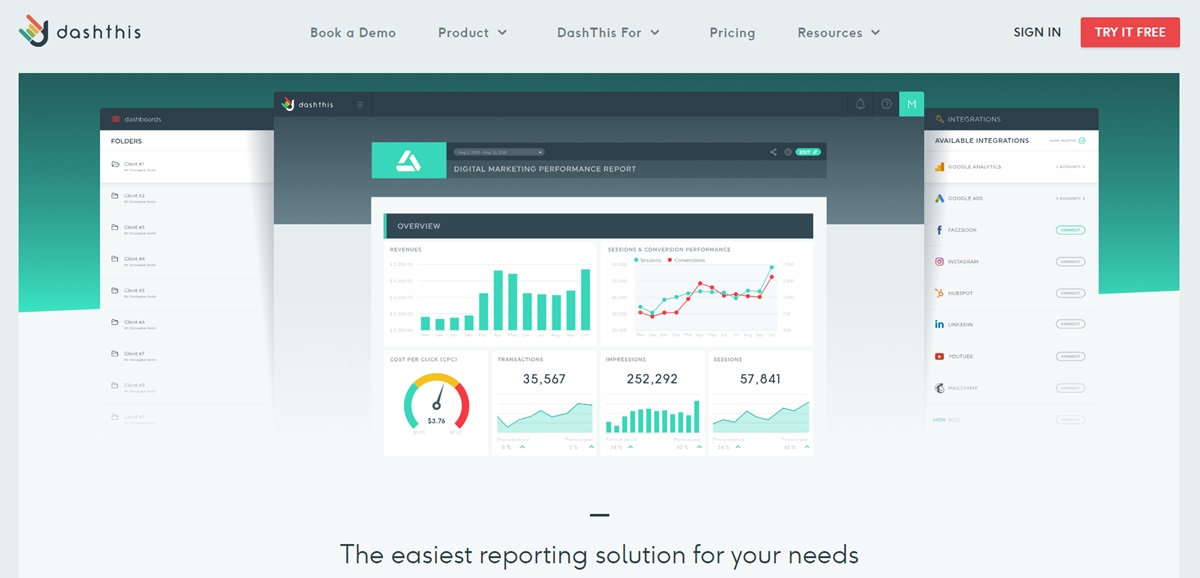The width and height of the screenshot is (1200, 578).
Task: Click the easiest reporting solution headline
Action: pyautogui.click(x=599, y=553)
